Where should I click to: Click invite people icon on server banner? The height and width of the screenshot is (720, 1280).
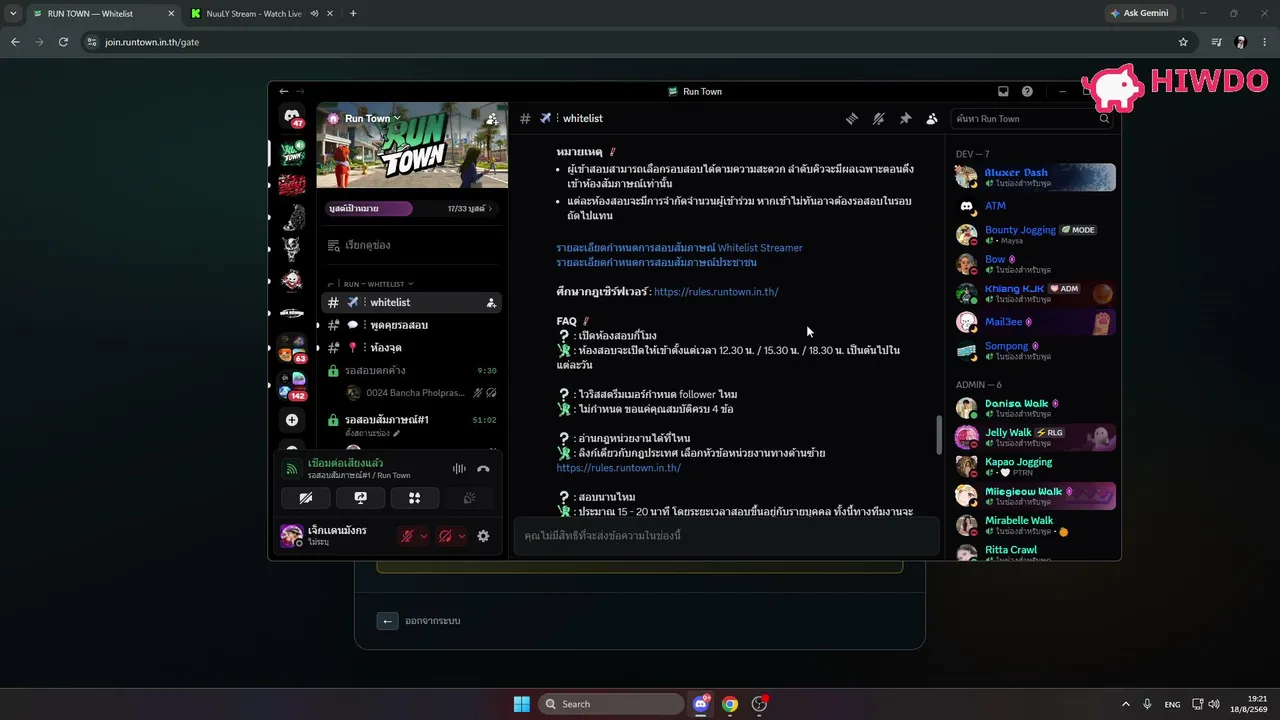491,118
